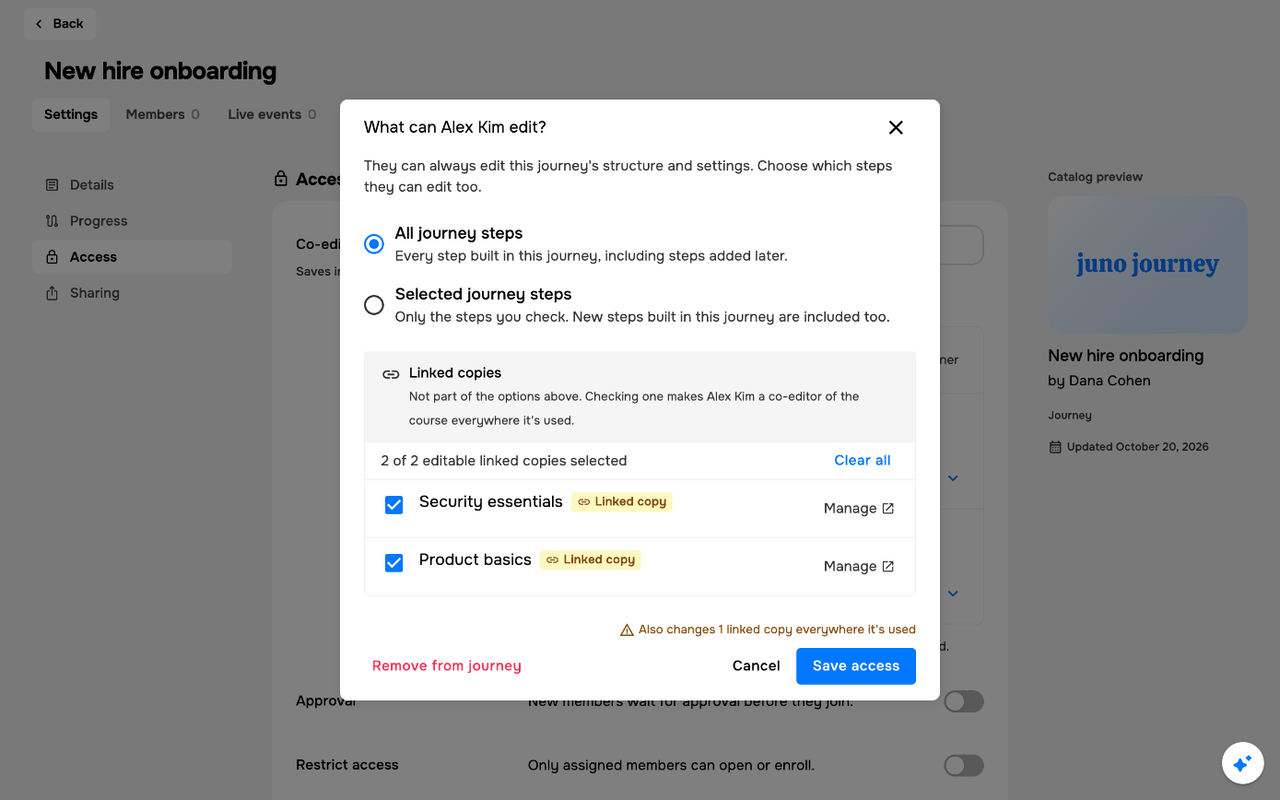Click '2 of 2 editable linked copies selected' text
Screen dimensions: 1280x800
[504, 461]
